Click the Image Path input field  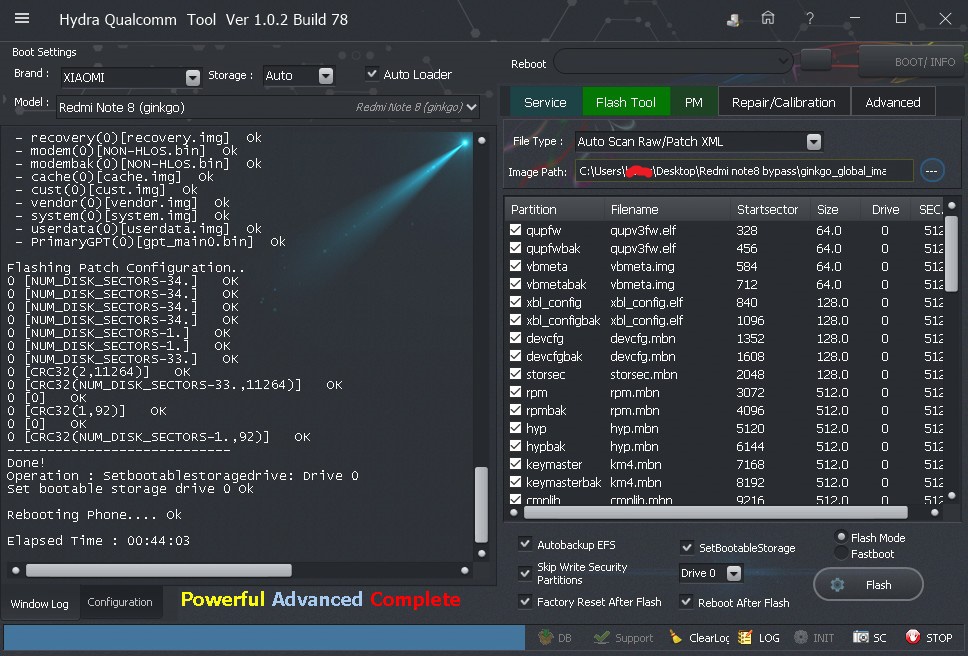click(744, 170)
